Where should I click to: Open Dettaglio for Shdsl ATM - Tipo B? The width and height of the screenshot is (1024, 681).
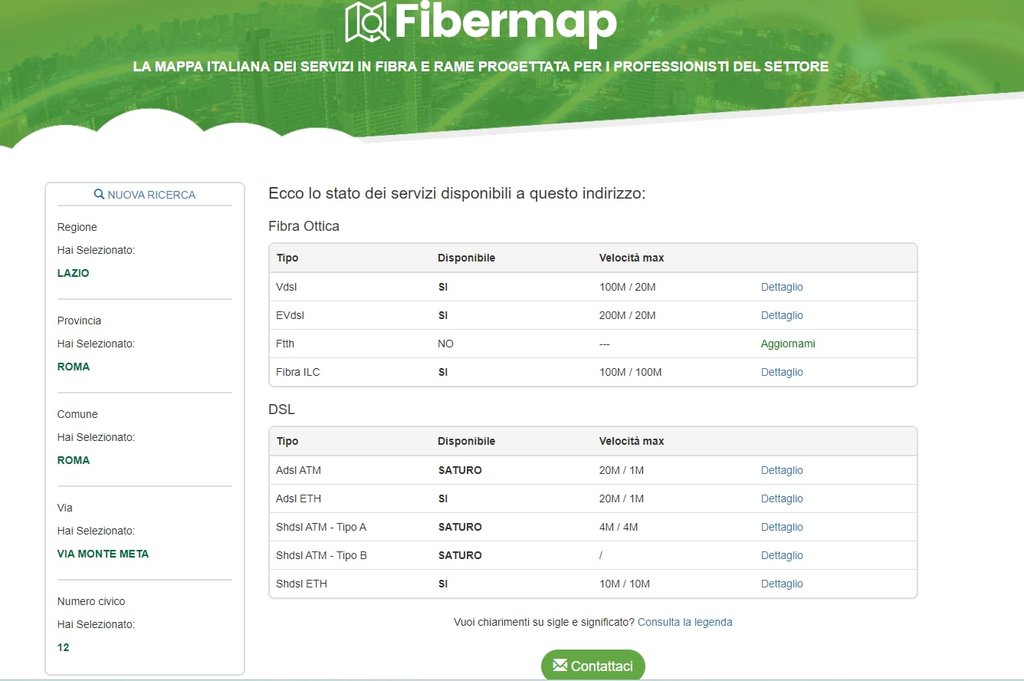(782, 556)
